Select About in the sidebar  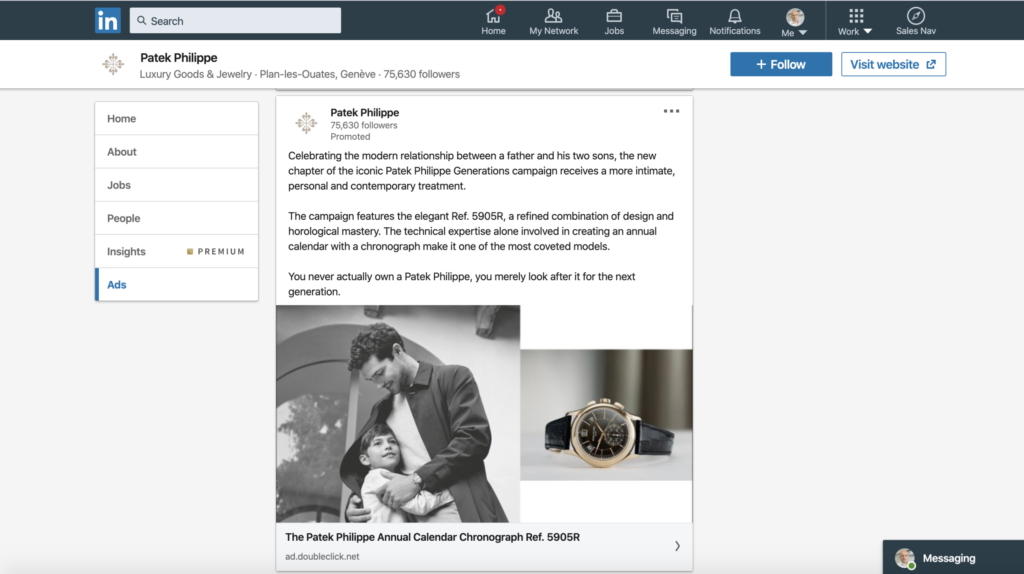[x=176, y=151]
